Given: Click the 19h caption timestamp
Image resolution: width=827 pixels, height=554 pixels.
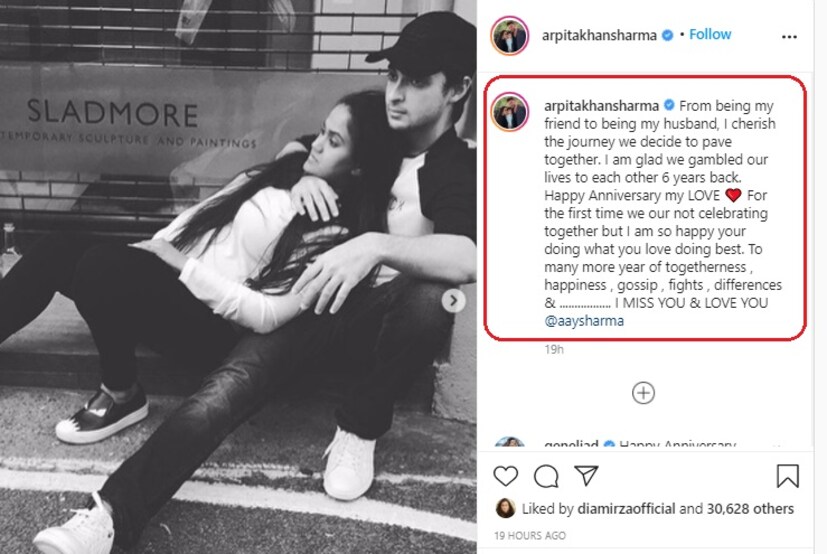Looking at the screenshot, I should [554, 349].
